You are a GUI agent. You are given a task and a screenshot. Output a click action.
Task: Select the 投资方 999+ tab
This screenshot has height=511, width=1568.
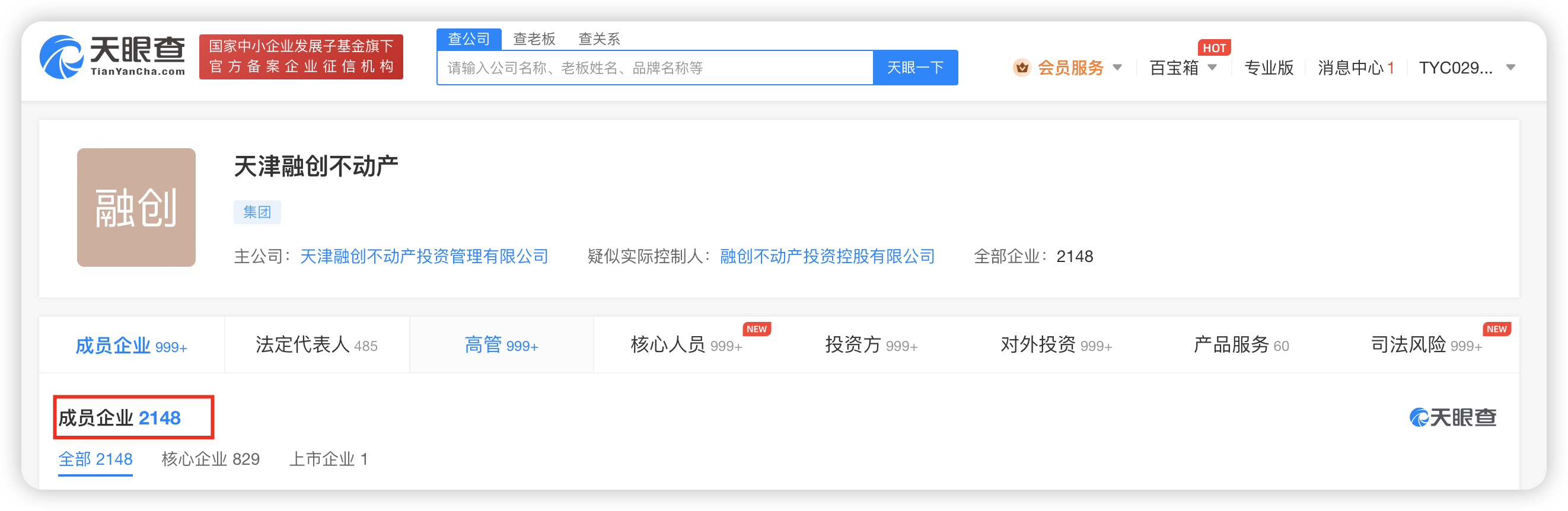point(872,346)
